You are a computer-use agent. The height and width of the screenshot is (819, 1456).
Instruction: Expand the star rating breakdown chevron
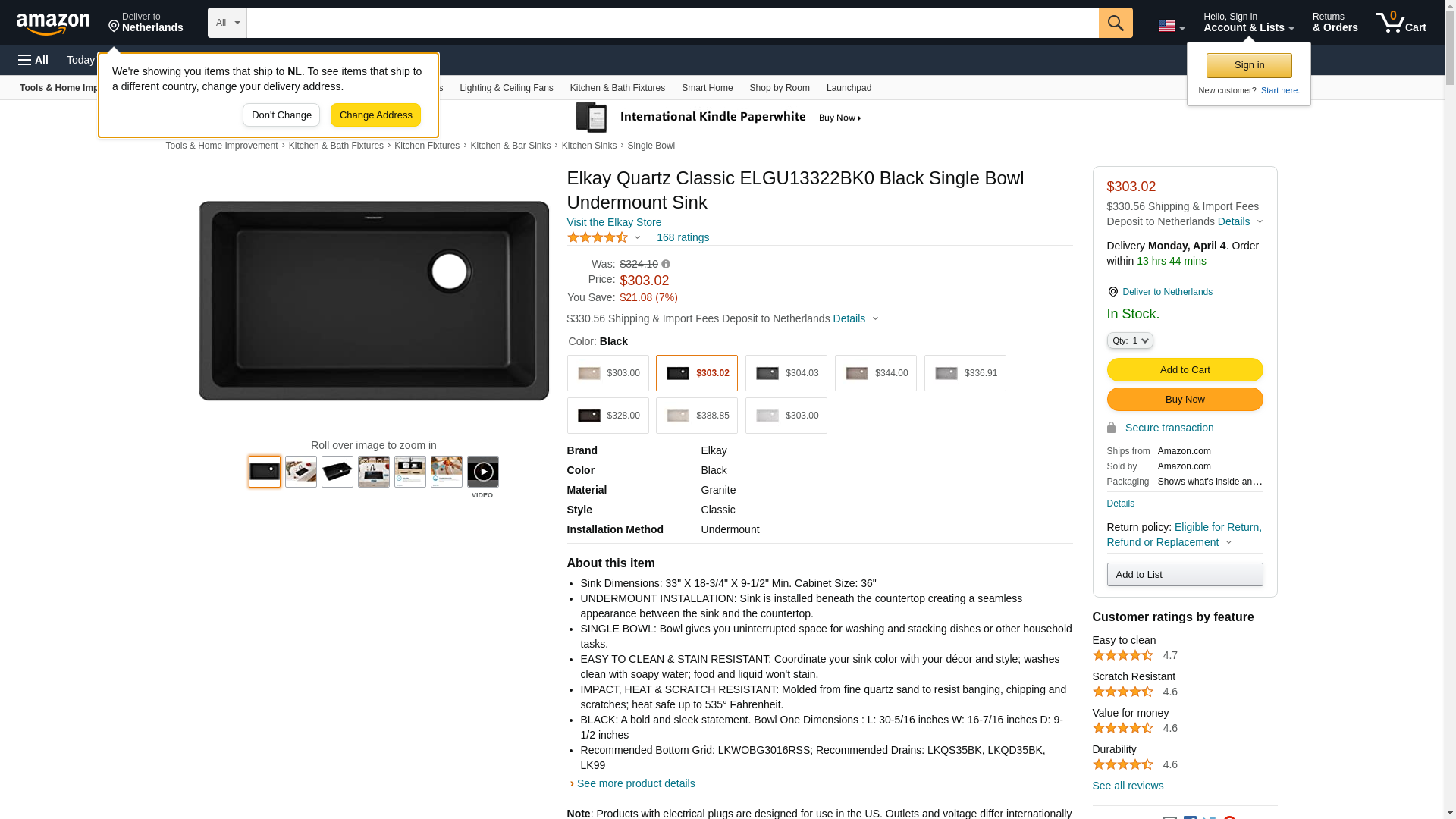coord(637,238)
